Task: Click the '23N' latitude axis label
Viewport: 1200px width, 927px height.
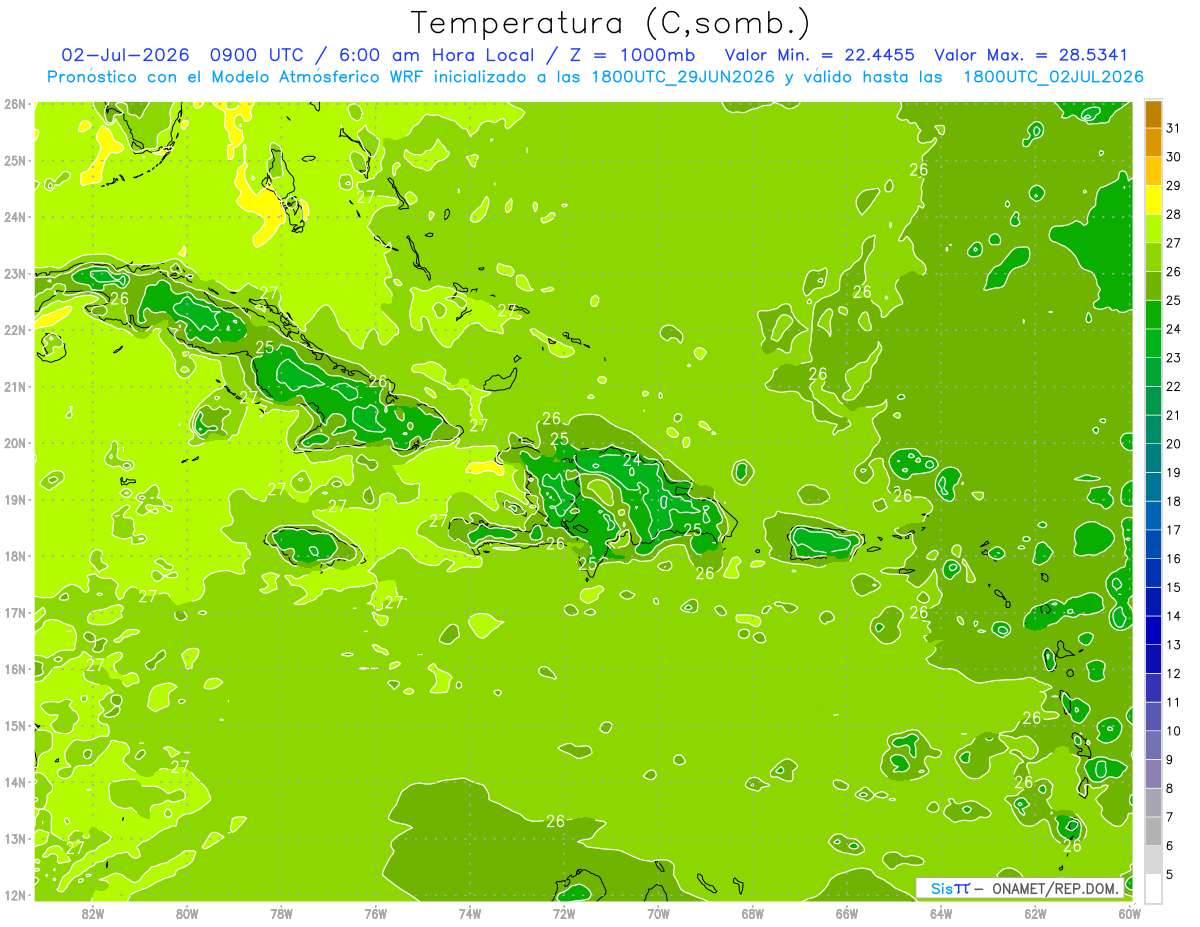Action: pos(14,273)
